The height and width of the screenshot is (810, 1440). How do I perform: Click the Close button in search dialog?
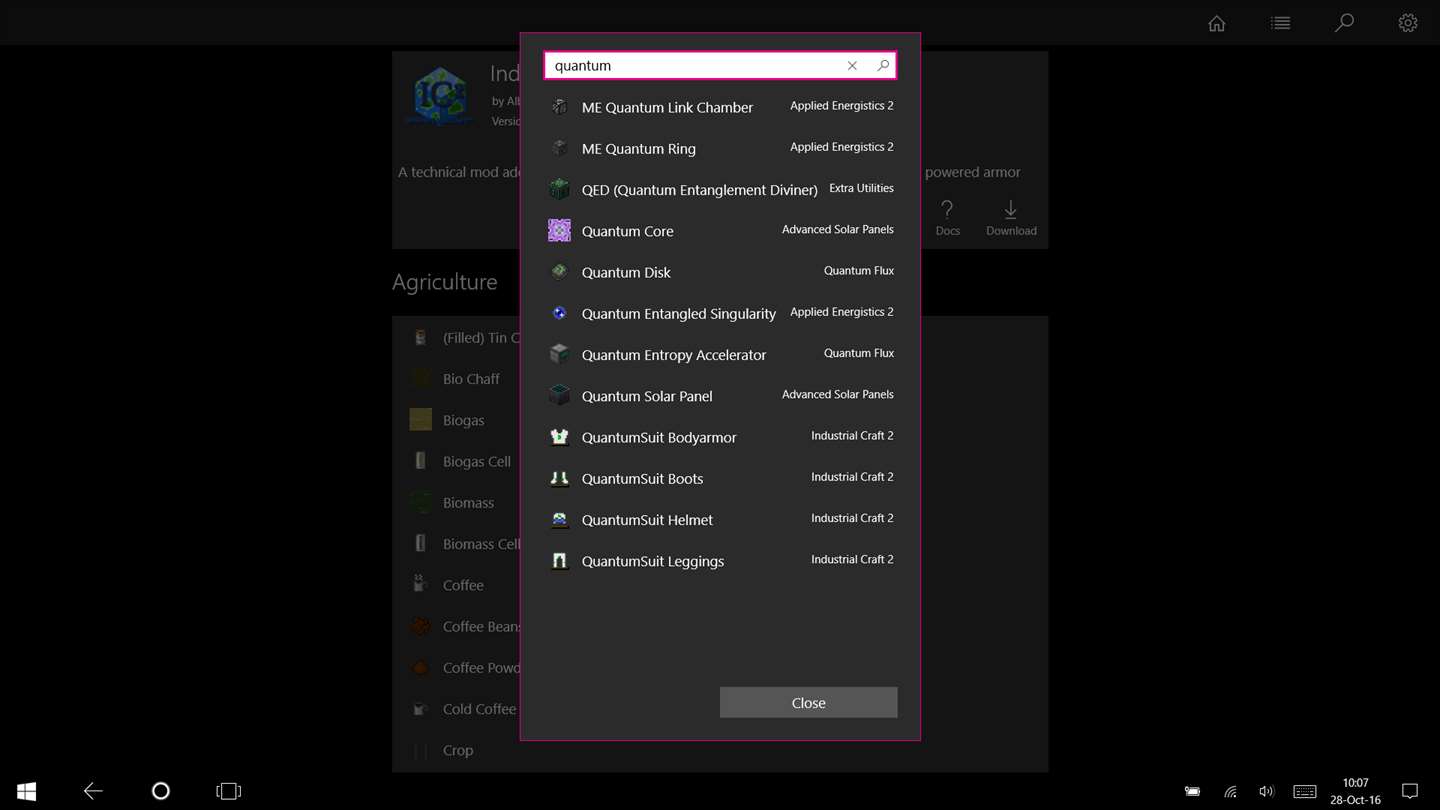click(808, 702)
